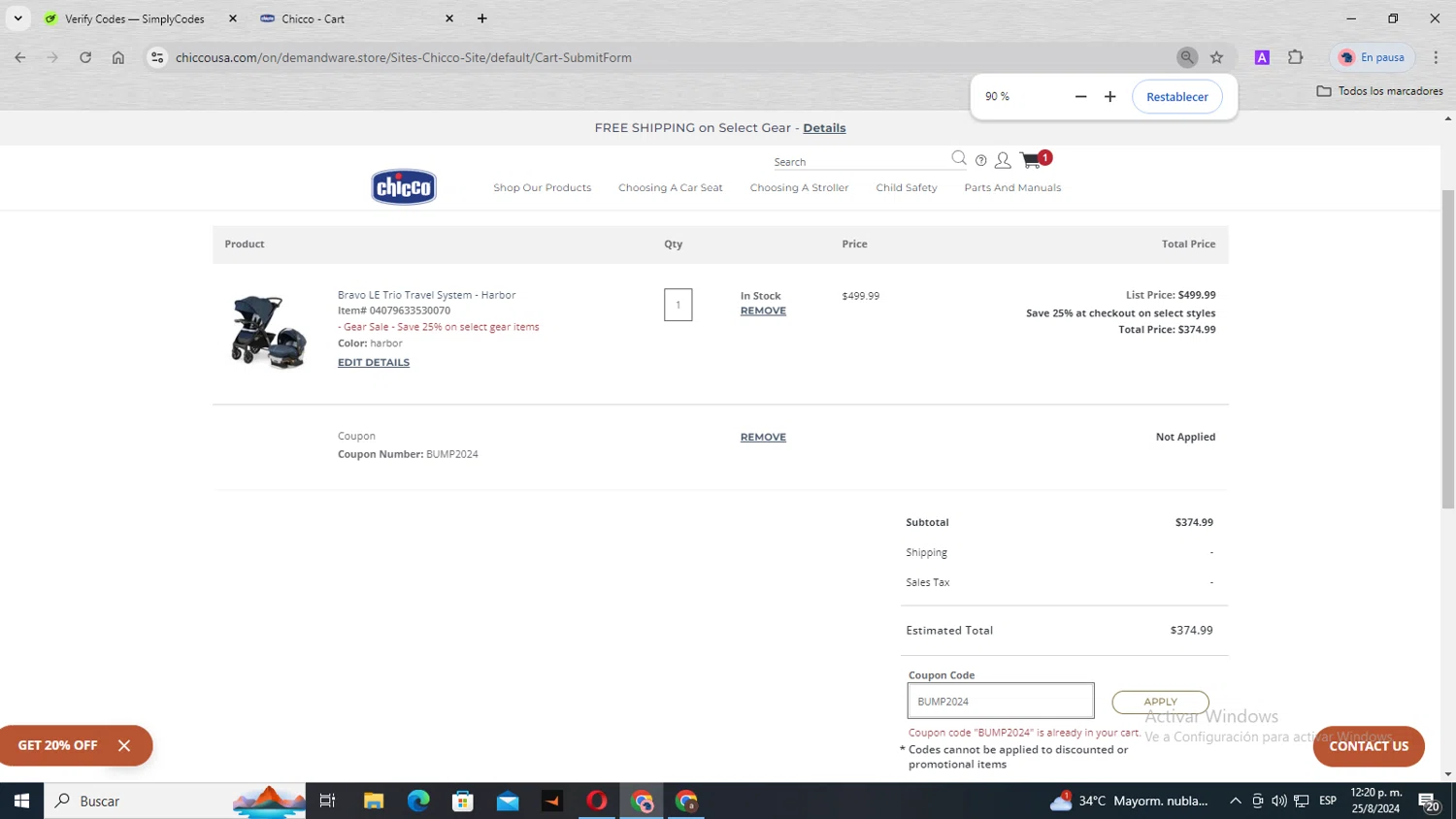This screenshot has width=1456, height=819.
Task: Click the En pausa profile button
Action: (x=1373, y=57)
